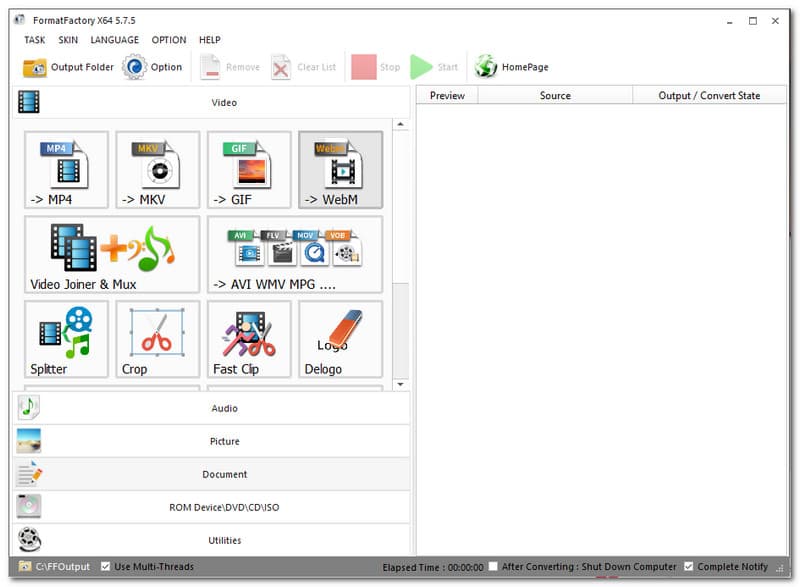Click the FormatFactory title bar app icon
The width and height of the screenshot is (800, 587).
pos(19,20)
